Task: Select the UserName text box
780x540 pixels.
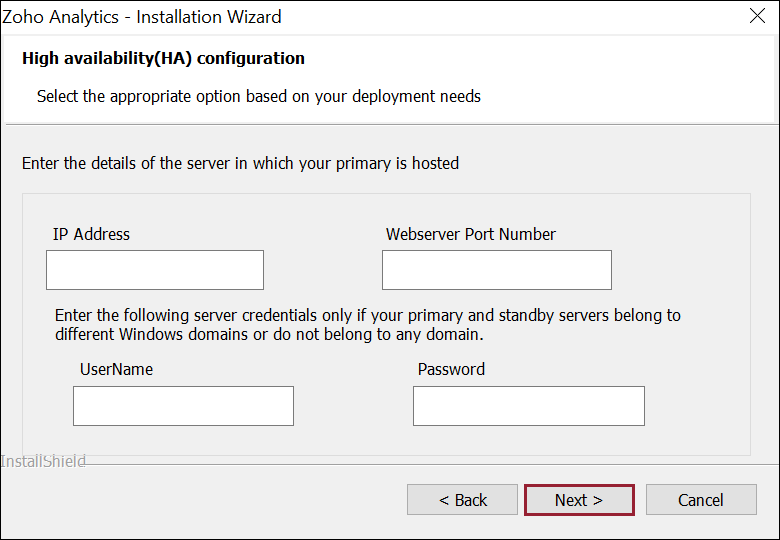Action: [x=183, y=406]
